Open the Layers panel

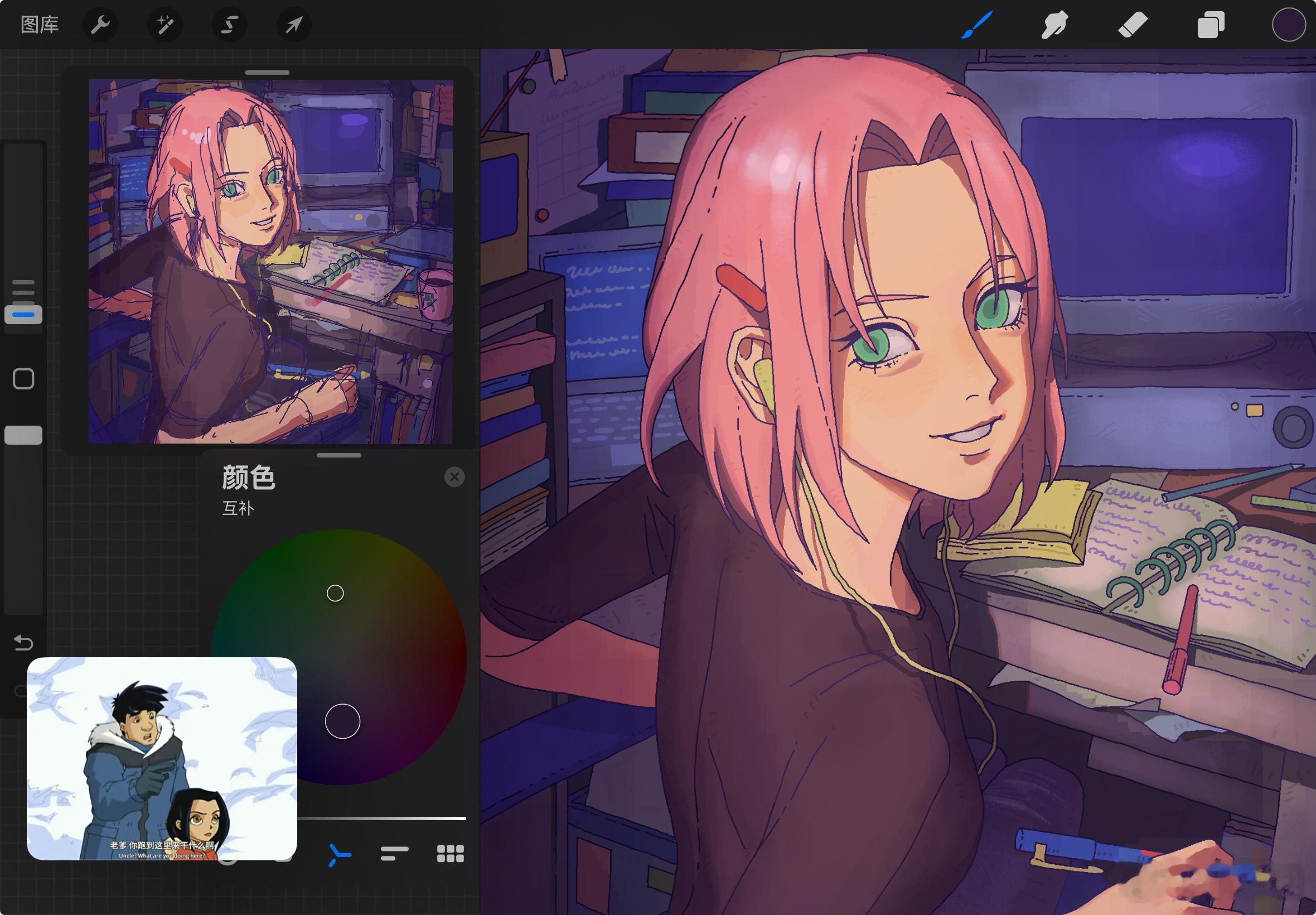1211,25
